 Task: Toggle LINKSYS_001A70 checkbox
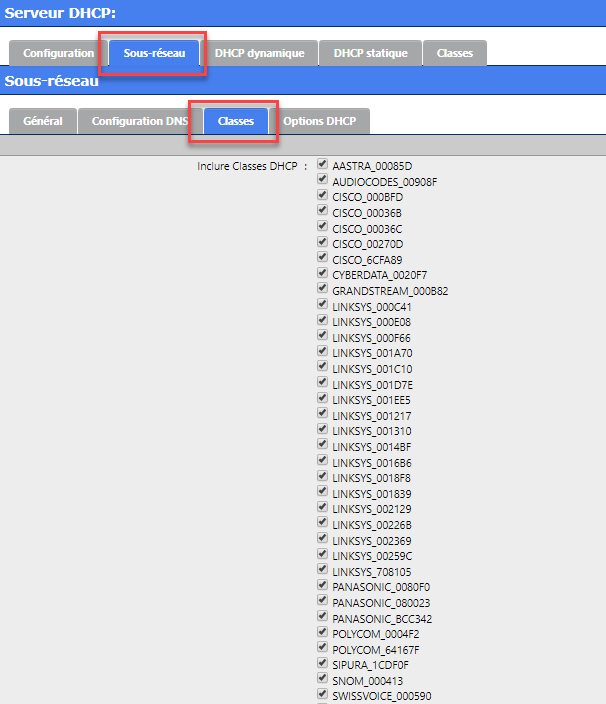[x=322, y=351]
